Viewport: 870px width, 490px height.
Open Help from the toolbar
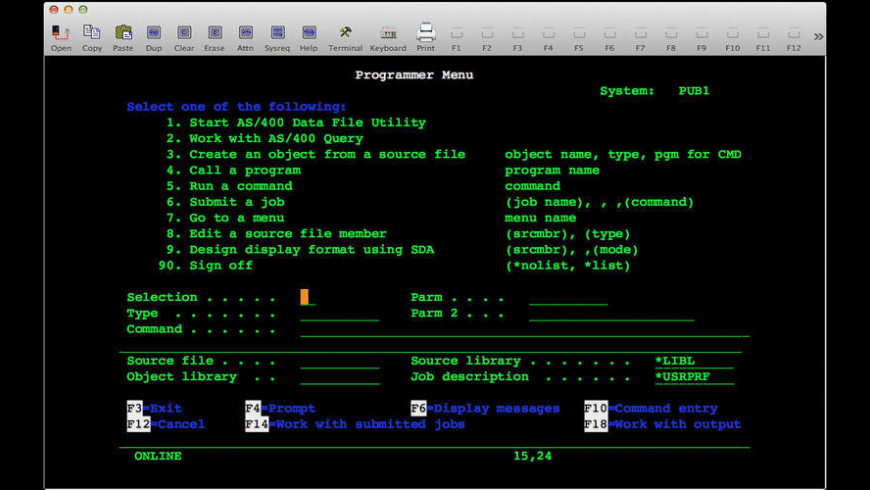tap(308, 37)
